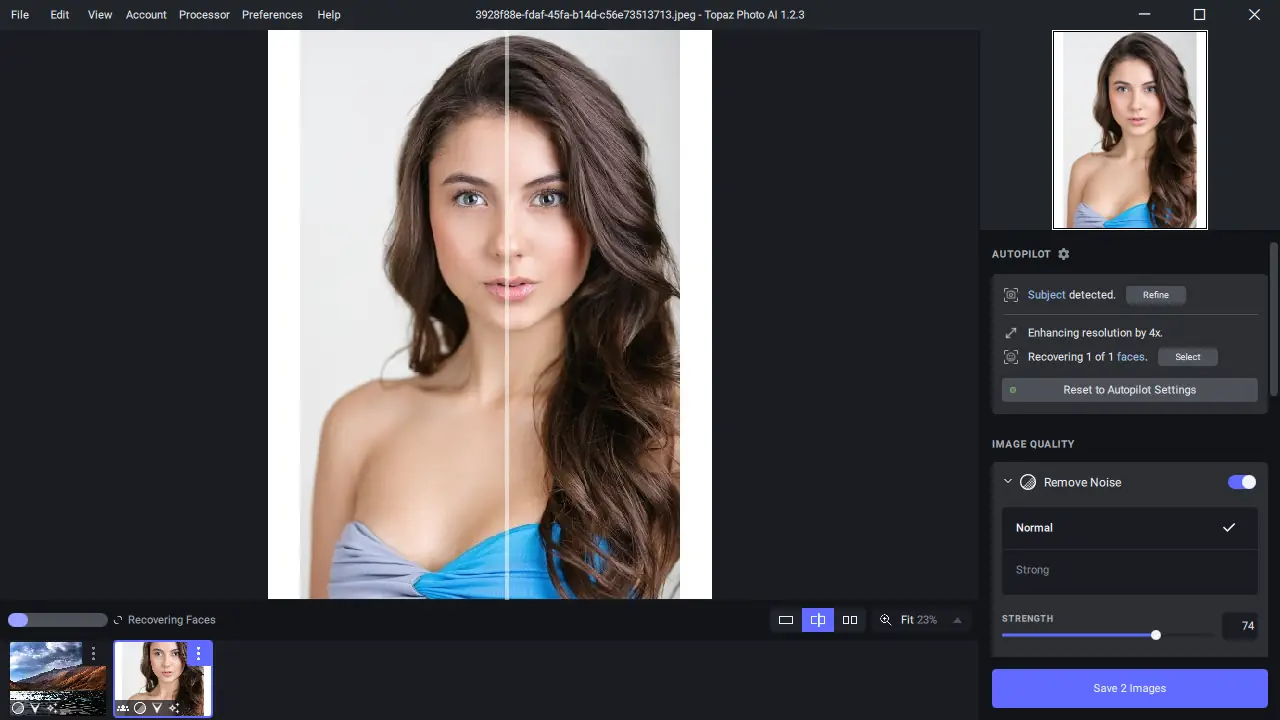Select the Strong noise model
The width and height of the screenshot is (1280, 720).
[1130, 570]
